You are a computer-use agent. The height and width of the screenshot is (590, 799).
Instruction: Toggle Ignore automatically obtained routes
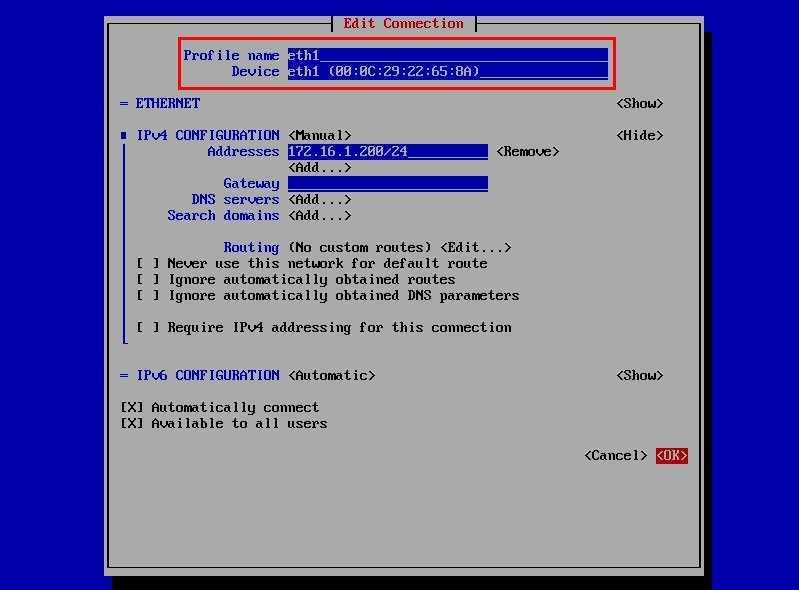[x=296, y=280]
